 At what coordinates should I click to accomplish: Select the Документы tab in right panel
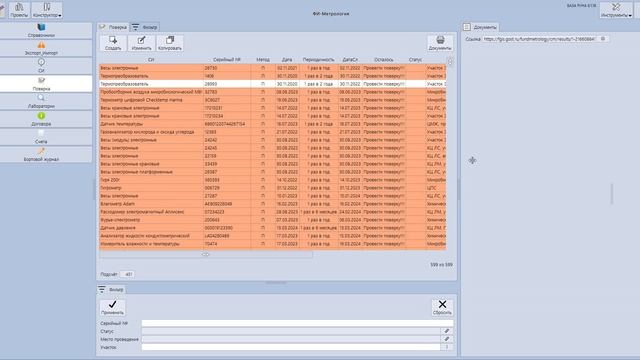(x=480, y=27)
